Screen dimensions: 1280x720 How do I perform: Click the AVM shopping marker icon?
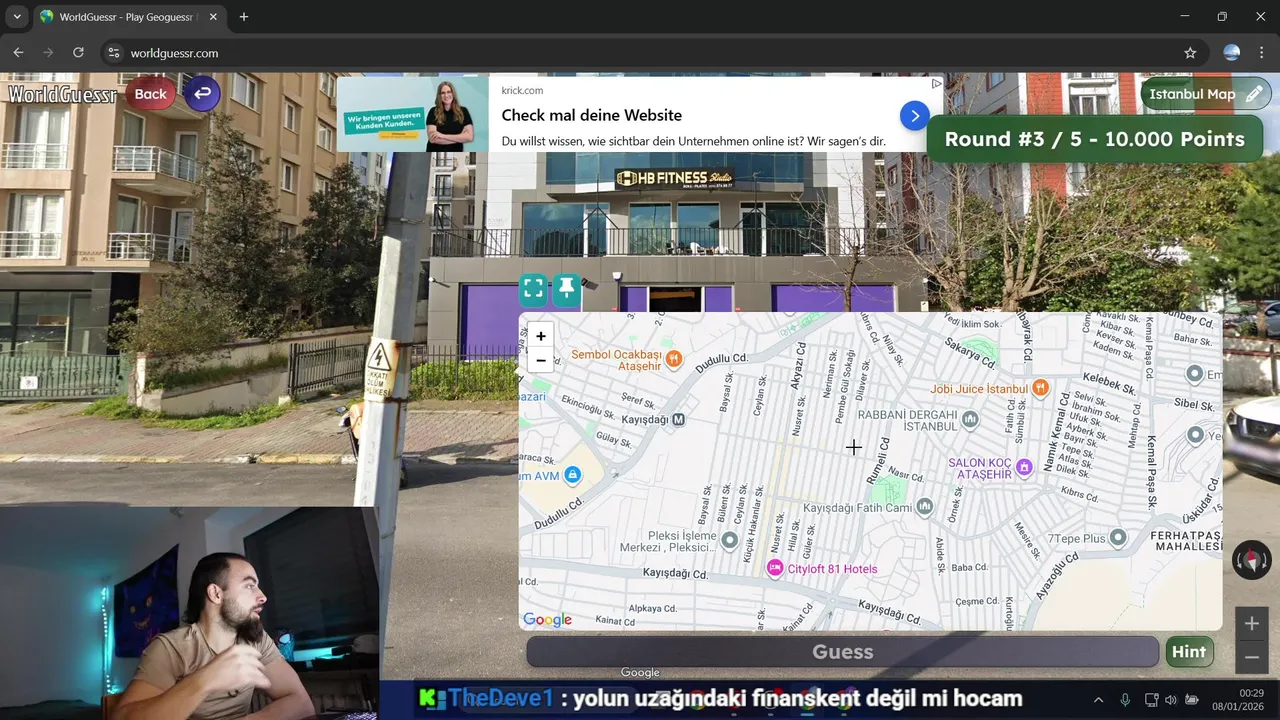[x=573, y=475]
